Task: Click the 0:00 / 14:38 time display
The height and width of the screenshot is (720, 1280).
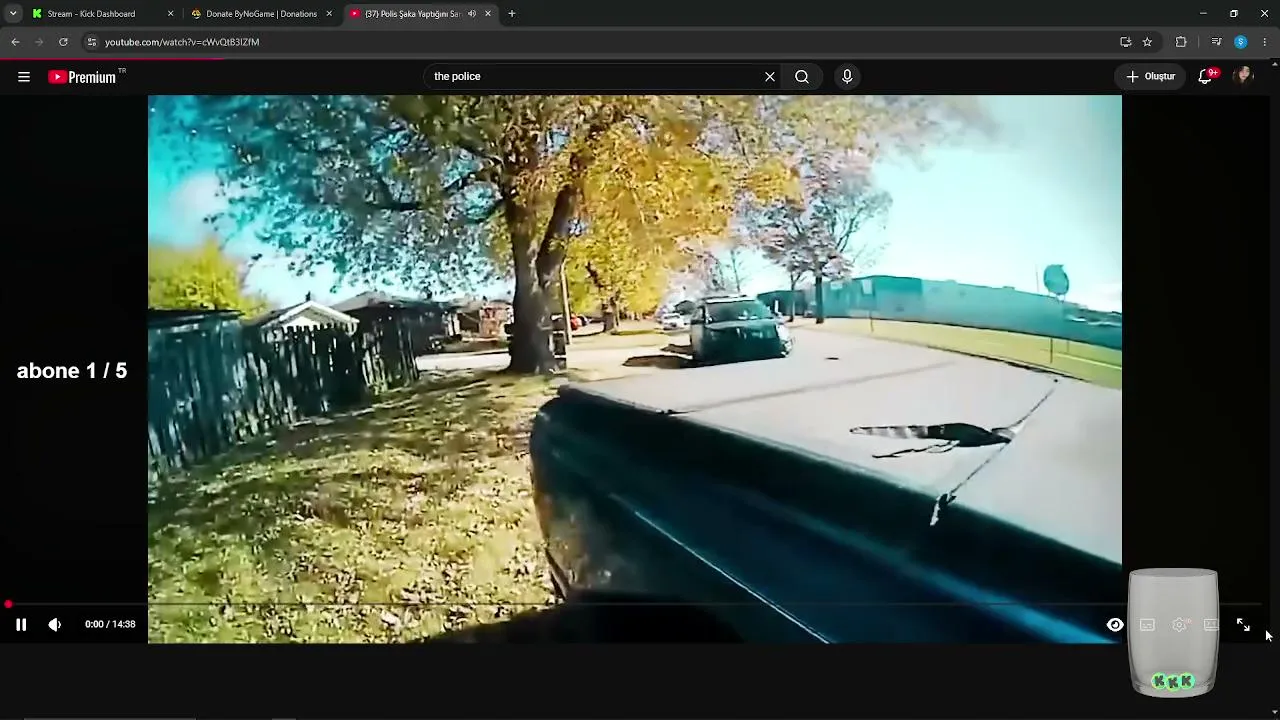Action: tap(110, 625)
